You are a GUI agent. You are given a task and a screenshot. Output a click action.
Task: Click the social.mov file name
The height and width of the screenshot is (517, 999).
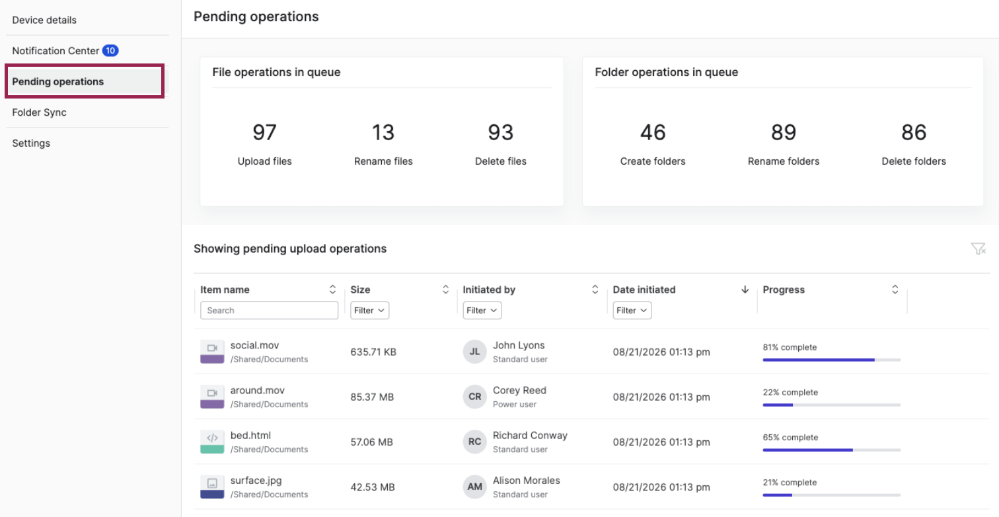[x=255, y=345]
